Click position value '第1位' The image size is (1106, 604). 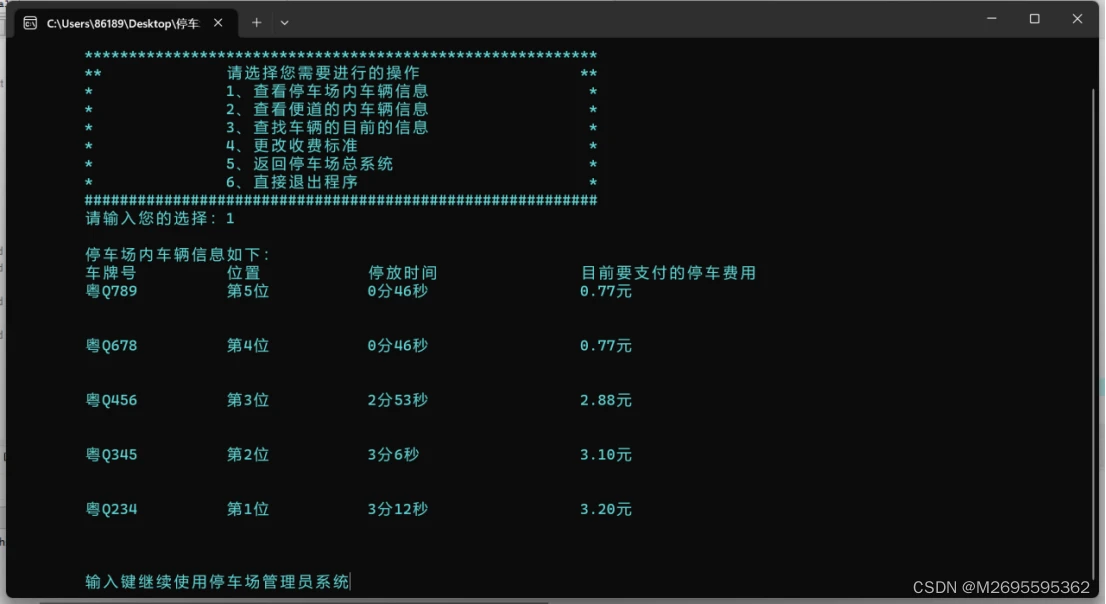(x=248, y=509)
